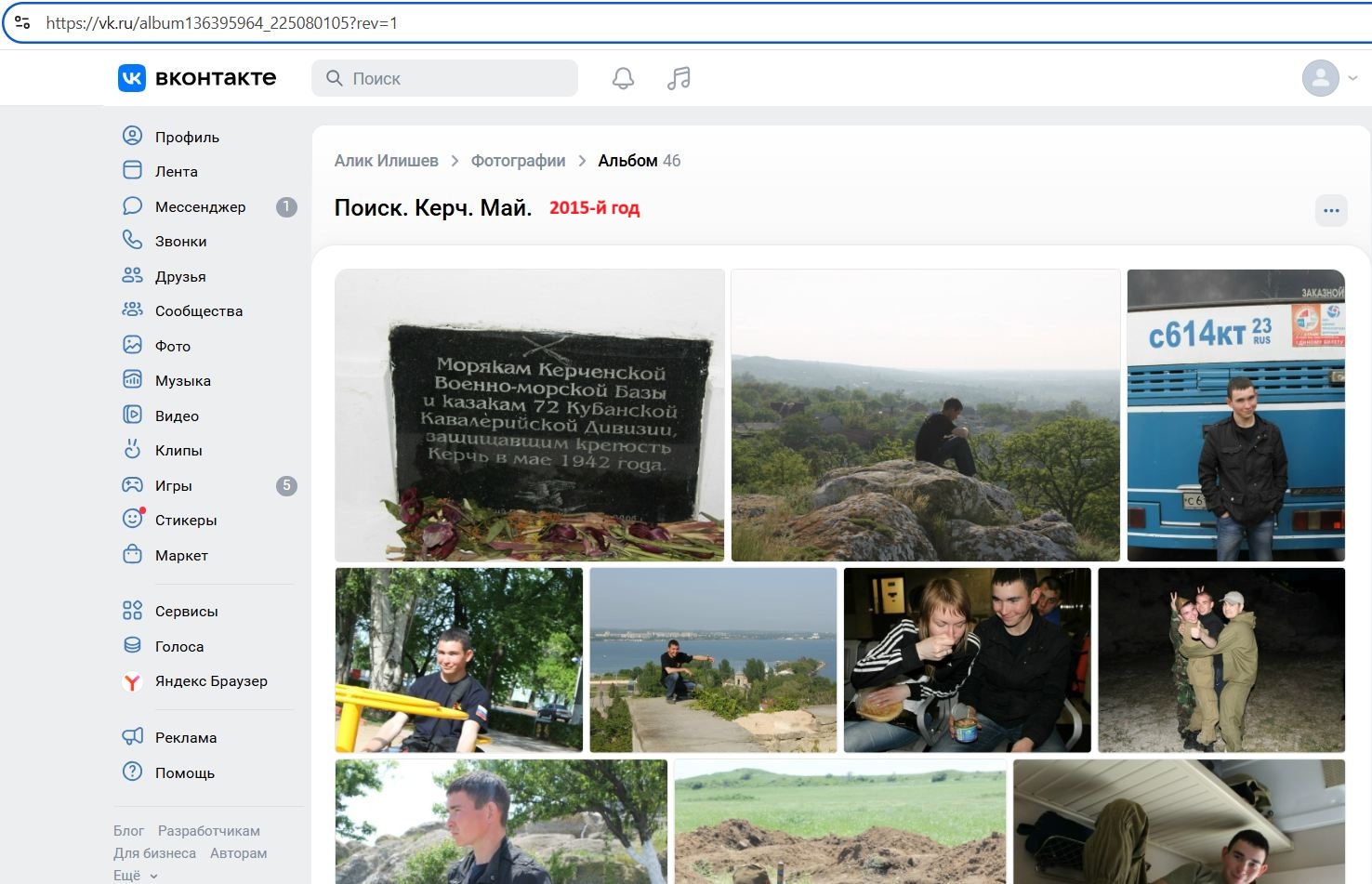This screenshot has height=884, width=1372.
Task: Click the Игры notification badge 5
Action: [x=286, y=485]
